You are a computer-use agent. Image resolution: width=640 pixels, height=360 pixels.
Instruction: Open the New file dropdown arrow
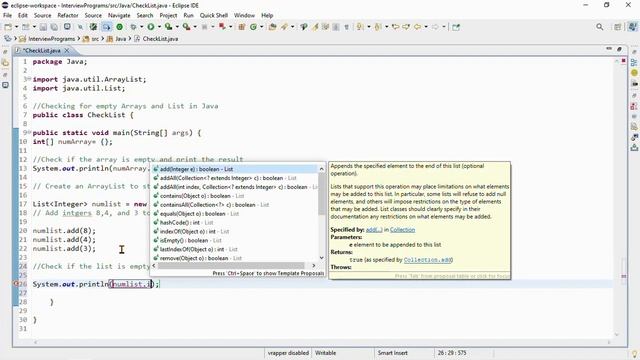16,27
